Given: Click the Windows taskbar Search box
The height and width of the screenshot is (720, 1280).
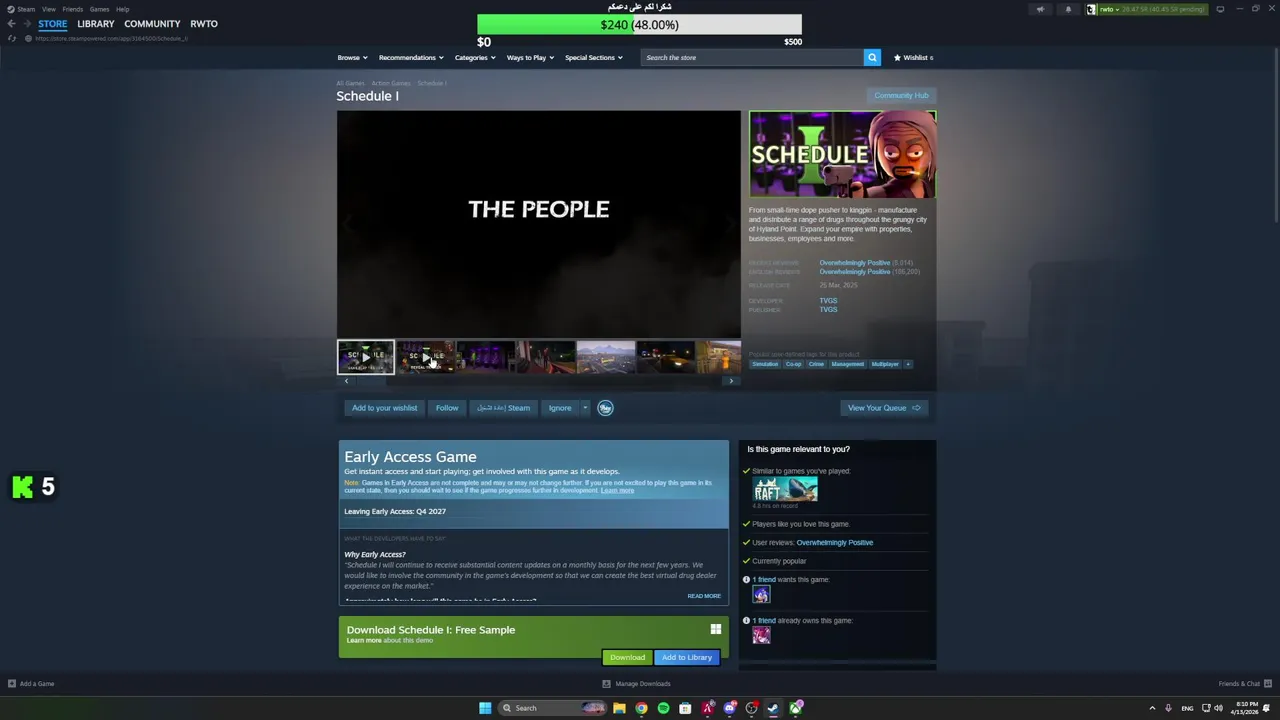Looking at the screenshot, I should click(x=553, y=708).
